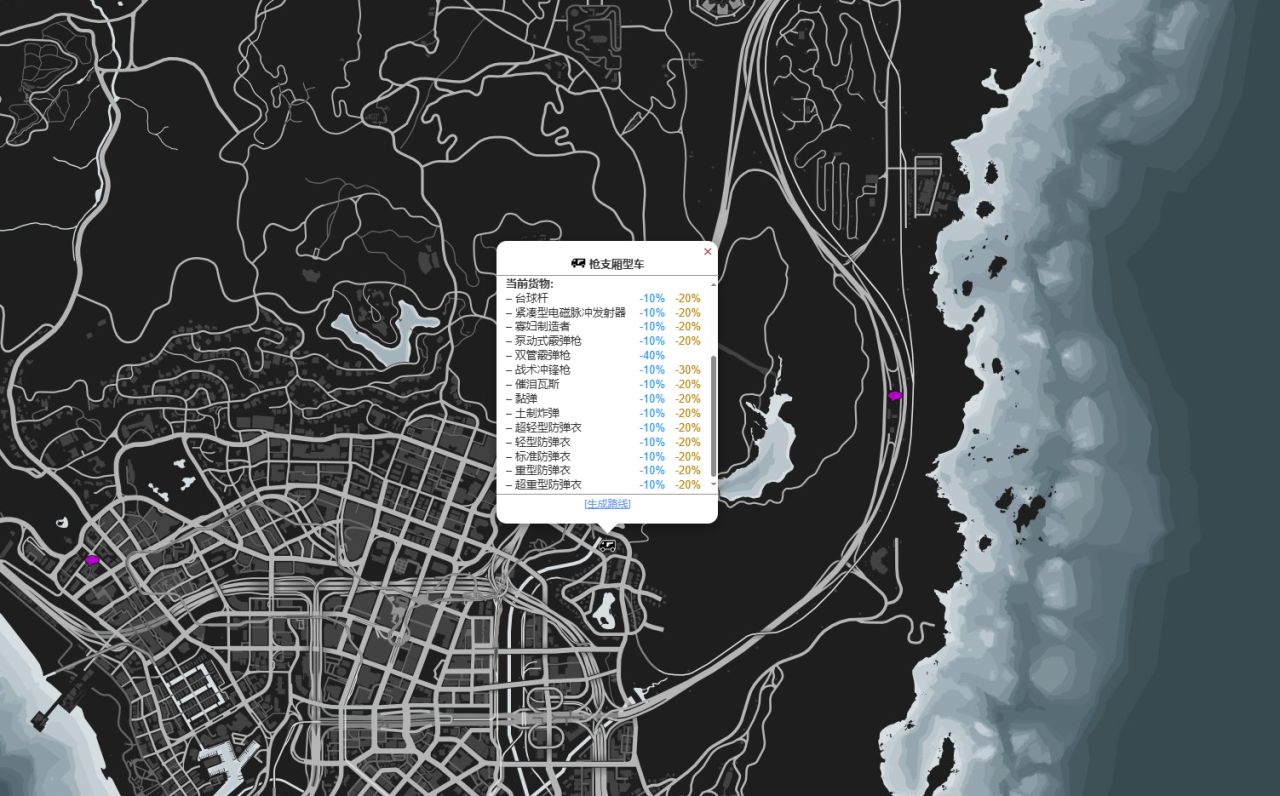Click purple marker in western city streets
1280x796 pixels.
(x=92, y=560)
